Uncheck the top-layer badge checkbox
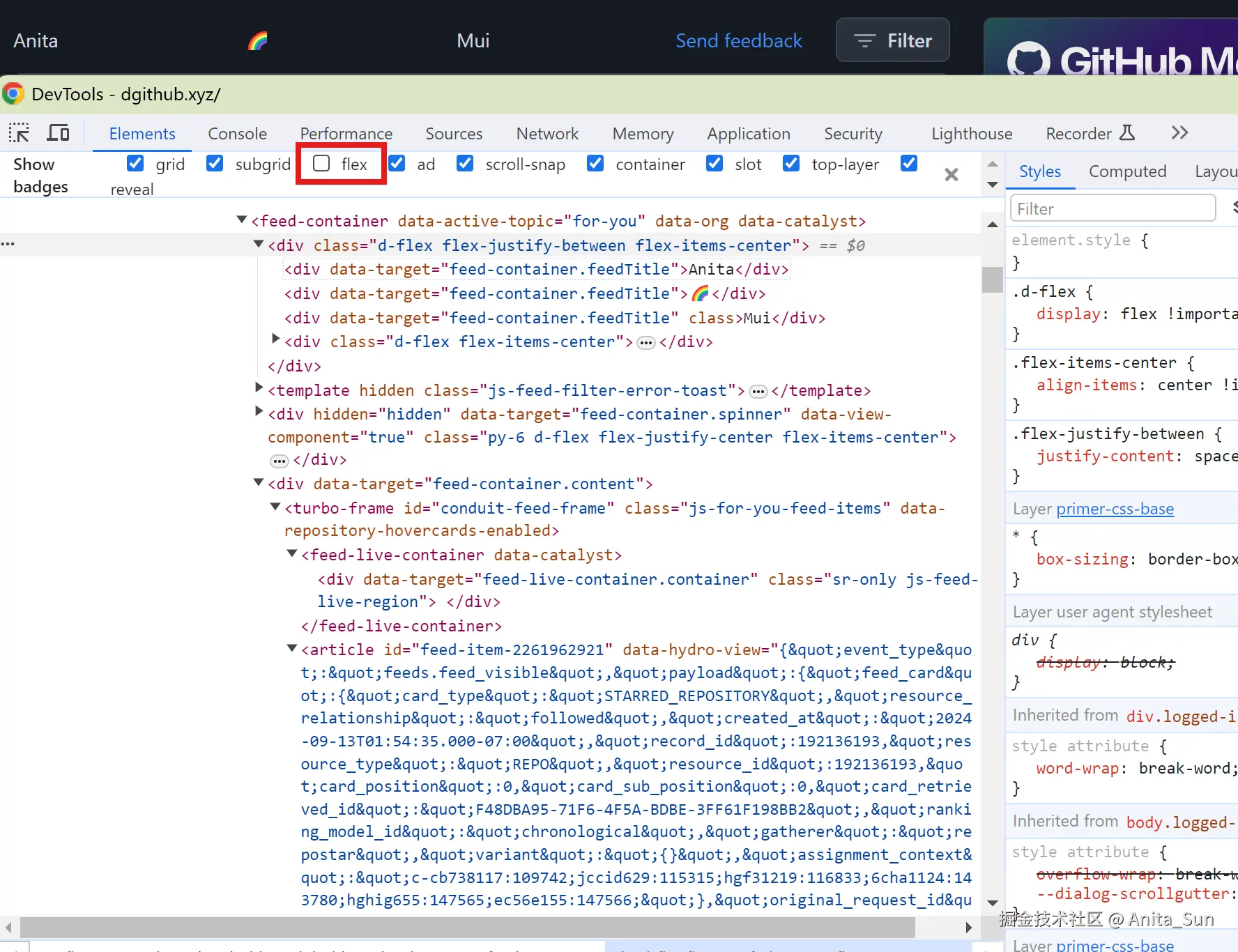Image resolution: width=1238 pixels, height=952 pixels. click(x=791, y=163)
